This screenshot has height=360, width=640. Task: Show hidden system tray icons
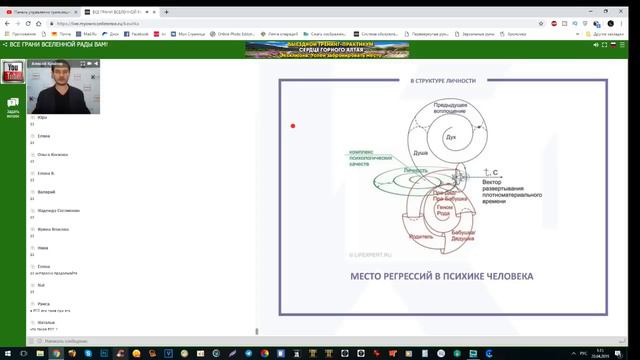click(573, 353)
